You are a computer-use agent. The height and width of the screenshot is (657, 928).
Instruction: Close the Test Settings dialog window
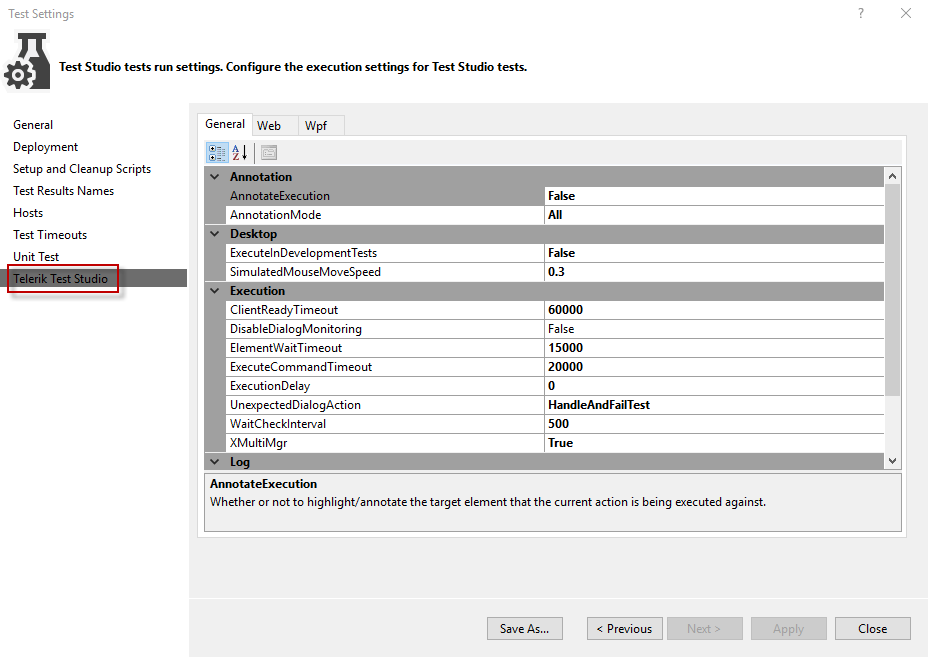point(906,13)
